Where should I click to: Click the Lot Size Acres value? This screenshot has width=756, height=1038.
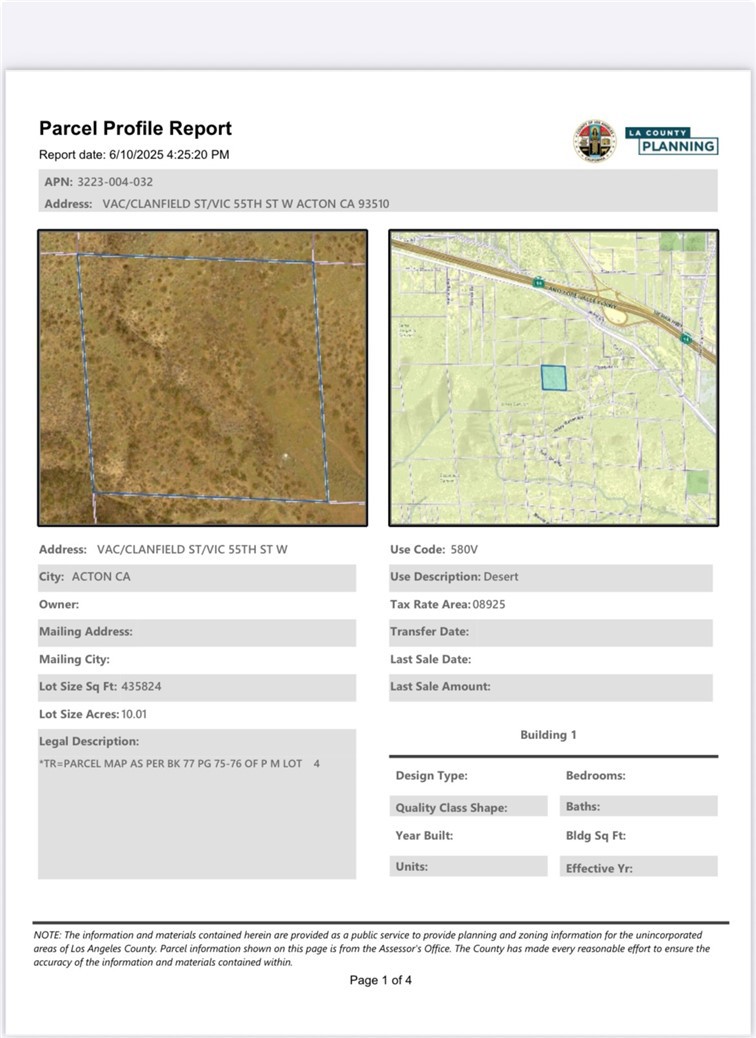134,715
